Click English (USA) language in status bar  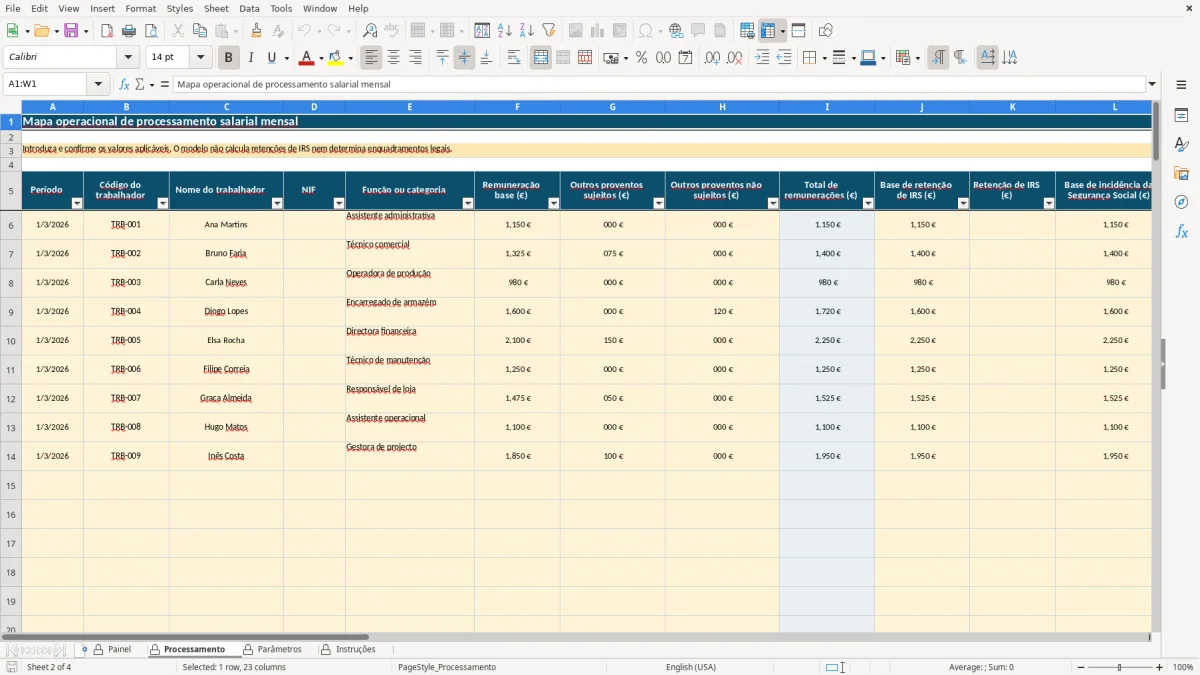pos(691,667)
